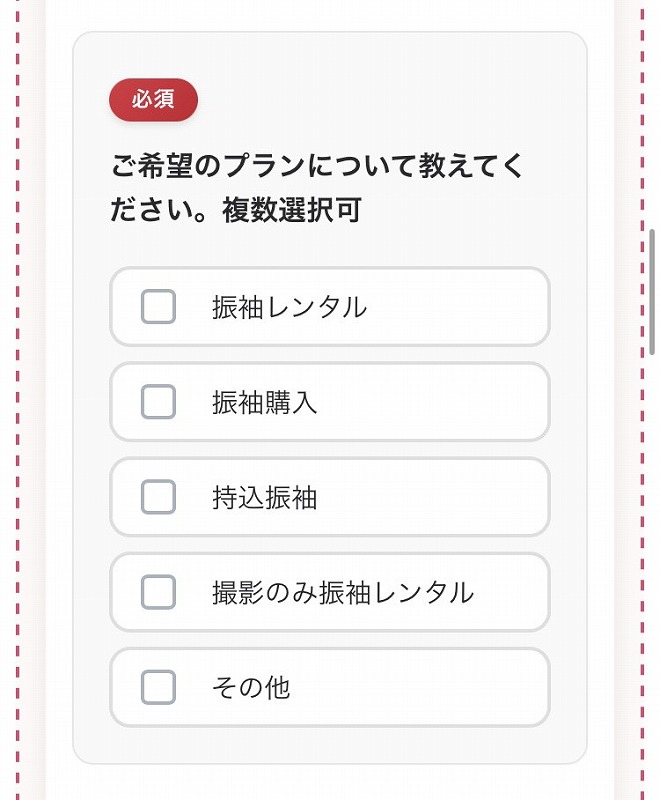Click the ご希望のプラン question heading
Image resolution: width=660 pixels, height=800 pixels.
(x=317, y=166)
